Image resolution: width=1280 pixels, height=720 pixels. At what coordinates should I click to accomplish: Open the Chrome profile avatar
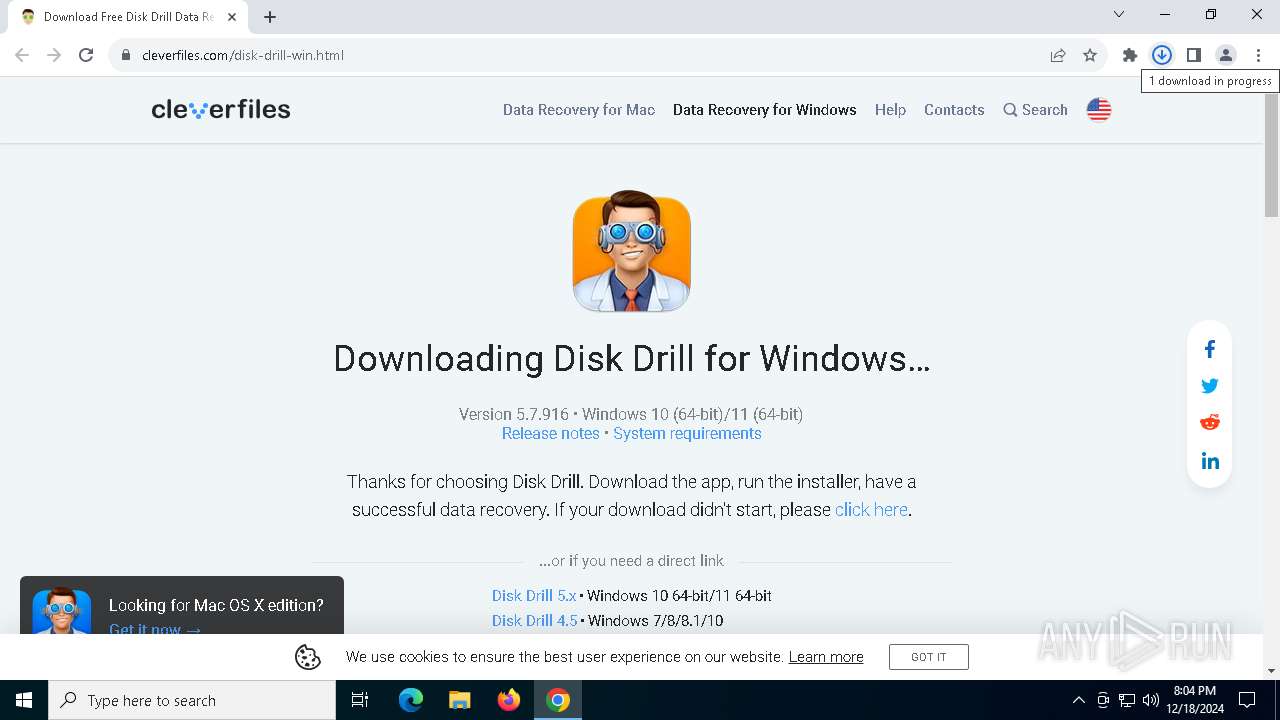point(1225,55)
